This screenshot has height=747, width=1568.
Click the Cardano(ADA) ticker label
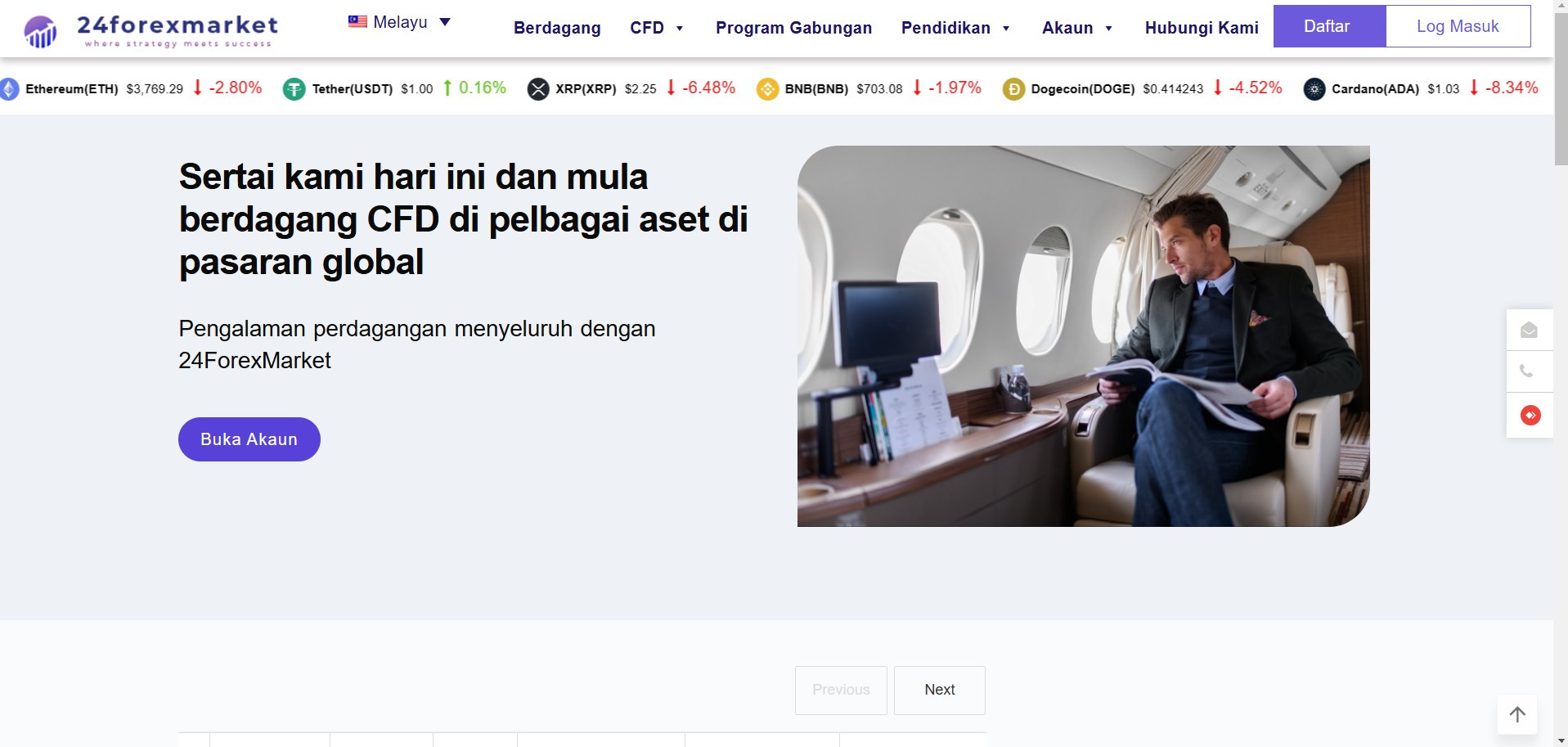1376,89
